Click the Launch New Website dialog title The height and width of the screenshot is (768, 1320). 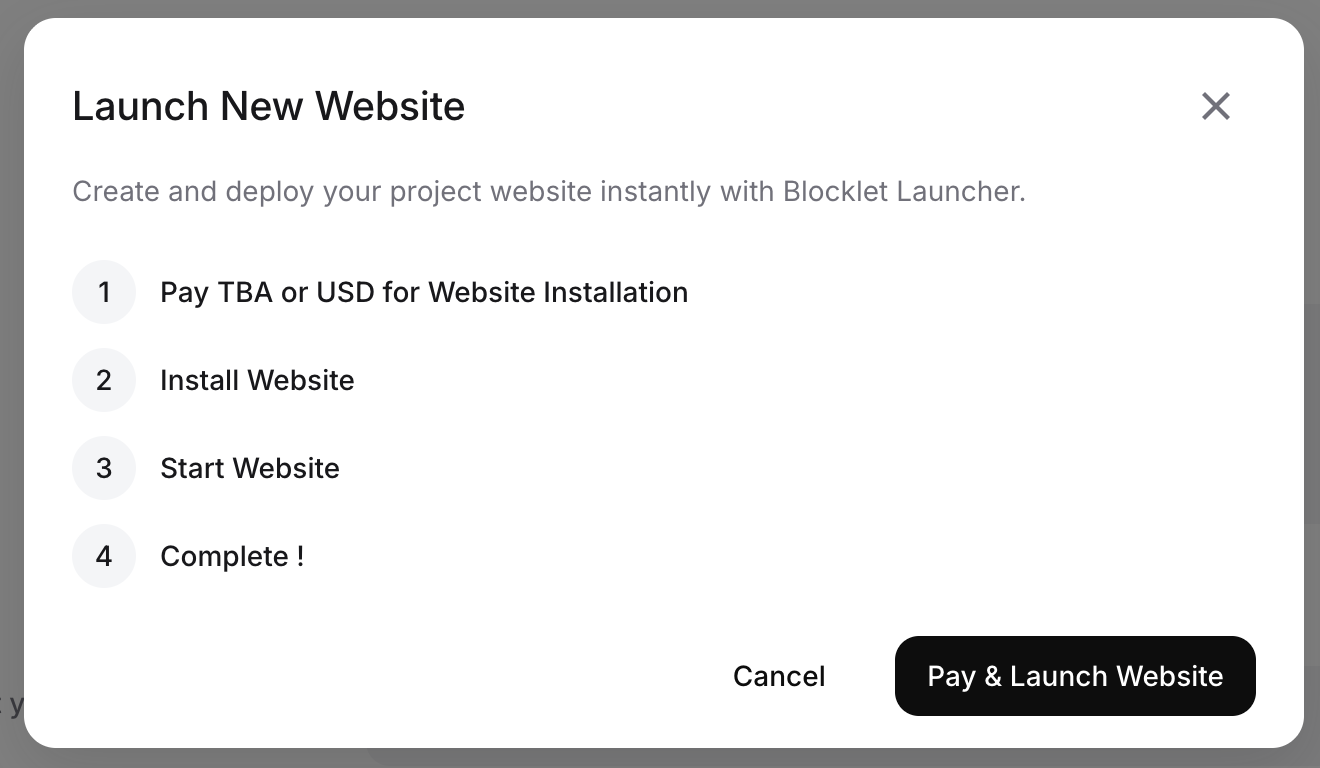pos(268,106)
